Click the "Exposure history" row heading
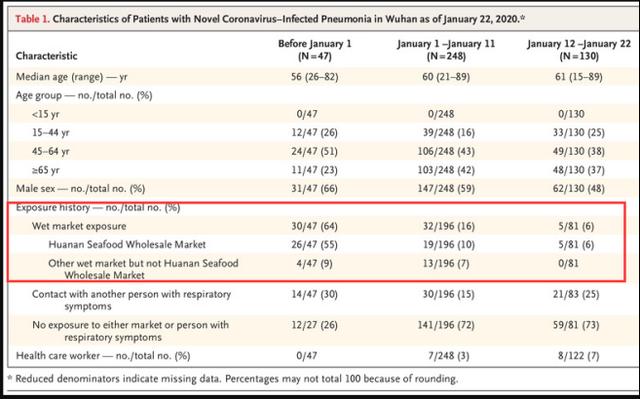 point(98,207)
